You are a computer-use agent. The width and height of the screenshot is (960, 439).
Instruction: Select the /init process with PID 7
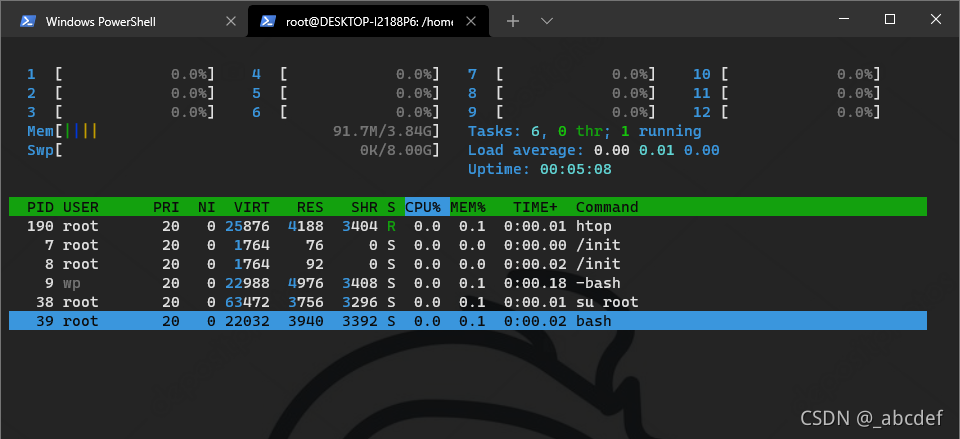(x=468, y=245)
